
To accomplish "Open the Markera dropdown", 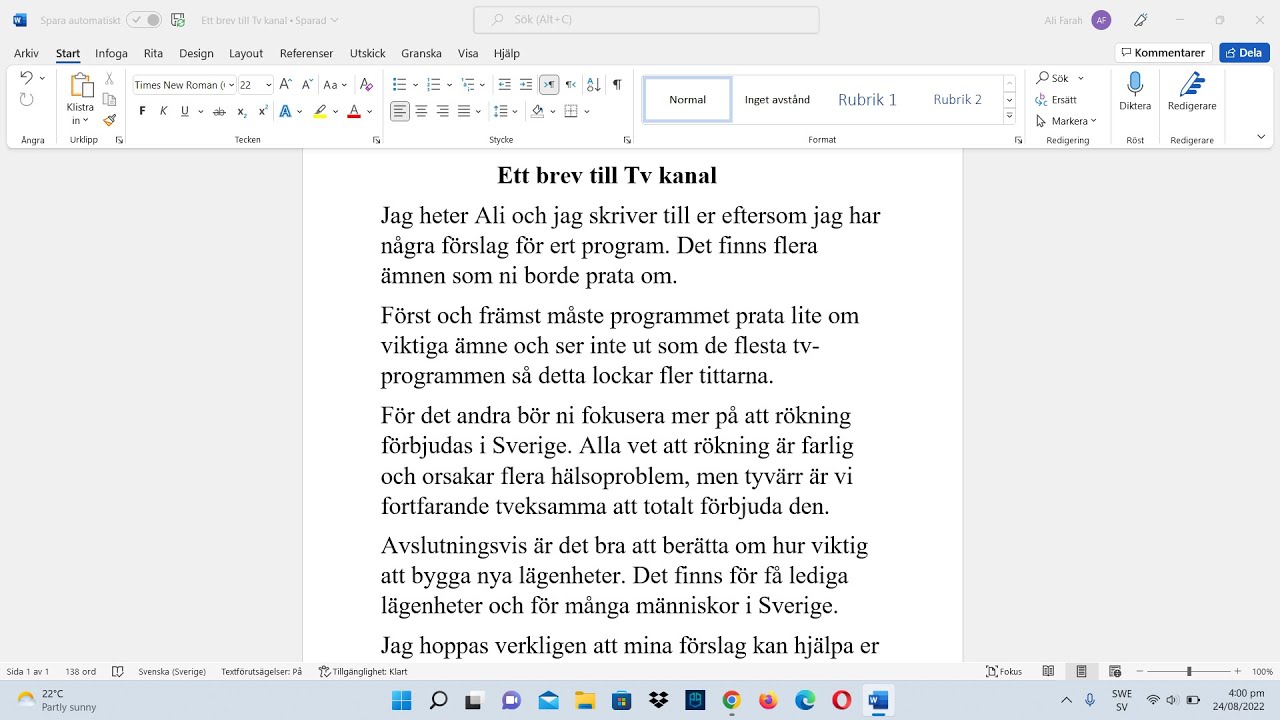I will (x=1066, y=121).
